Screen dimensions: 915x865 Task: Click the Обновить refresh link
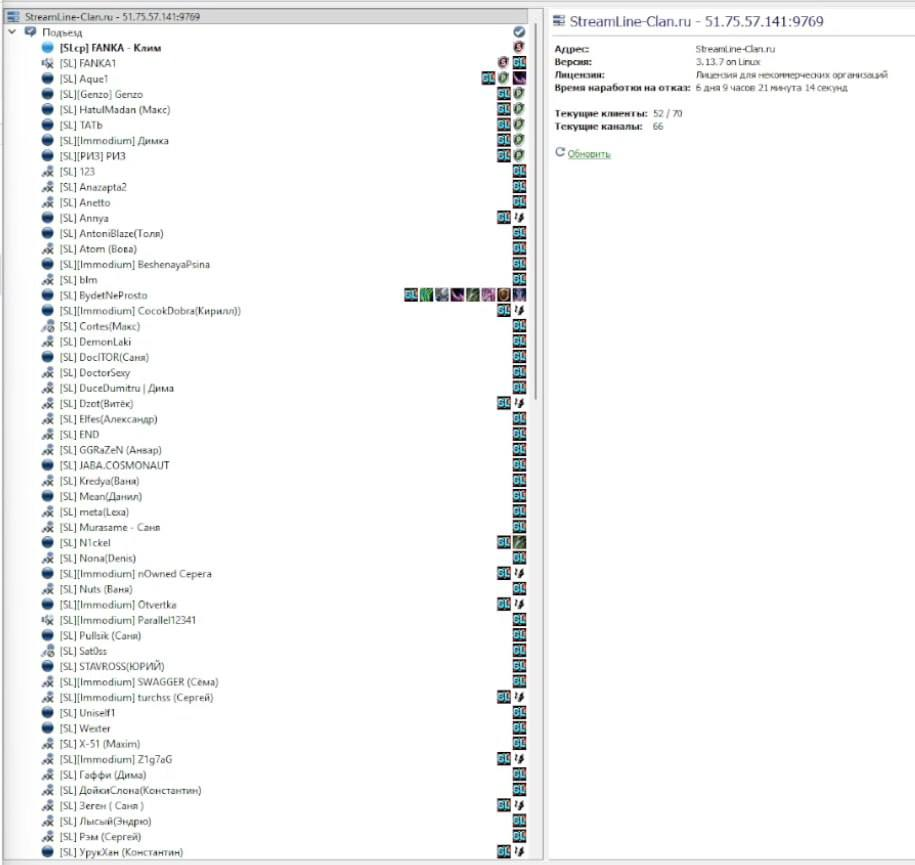coord(589,154)
